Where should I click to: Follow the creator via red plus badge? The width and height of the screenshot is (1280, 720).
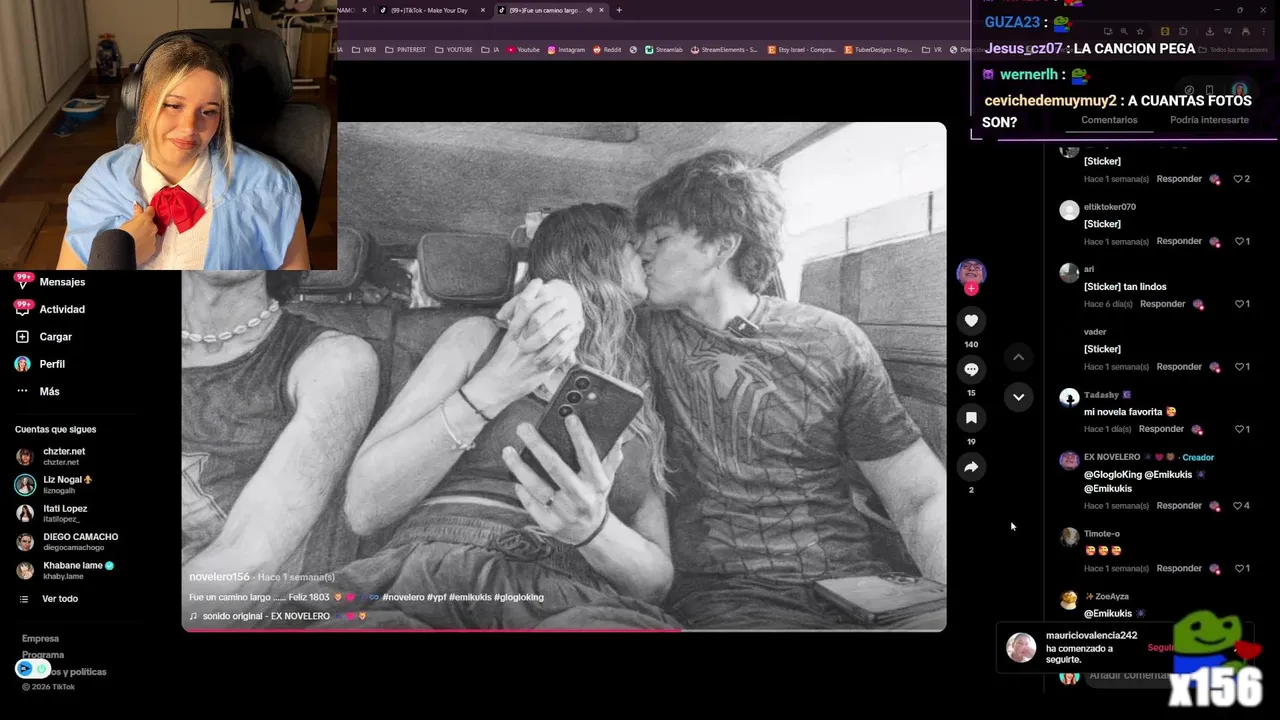[971, 289]
